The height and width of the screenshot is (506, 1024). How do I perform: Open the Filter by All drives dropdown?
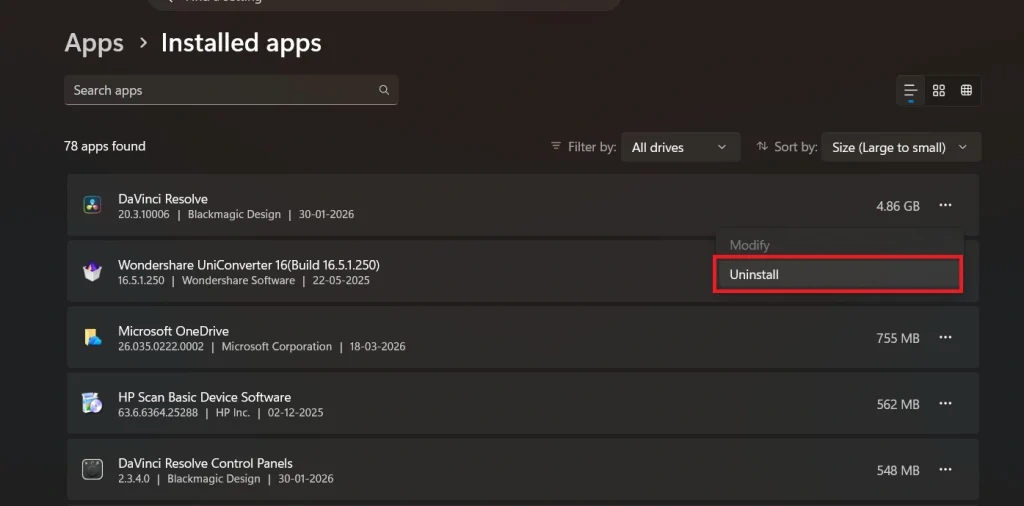pos(680,147)
